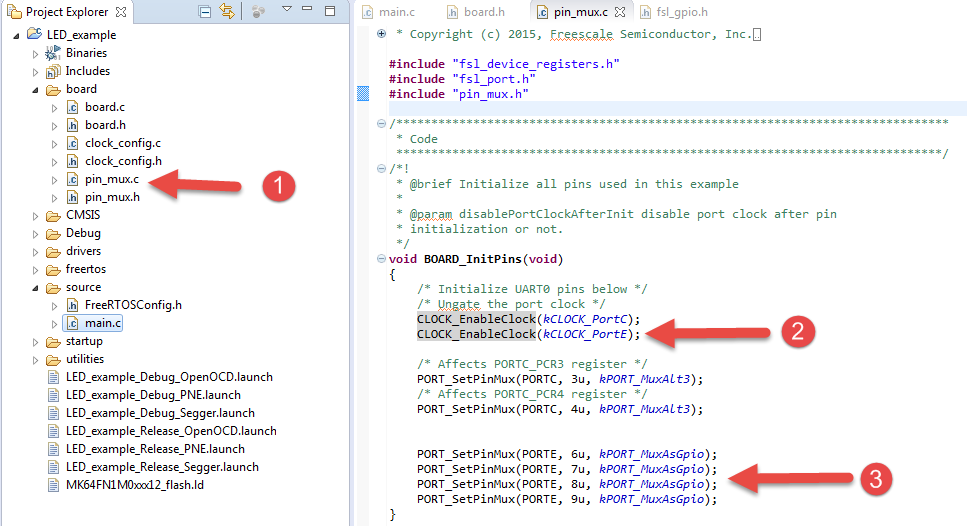Image resolution: width=967 pixels, height=526 pixels.
Task: Expand the freertos folder
Action: click(35, 270)
